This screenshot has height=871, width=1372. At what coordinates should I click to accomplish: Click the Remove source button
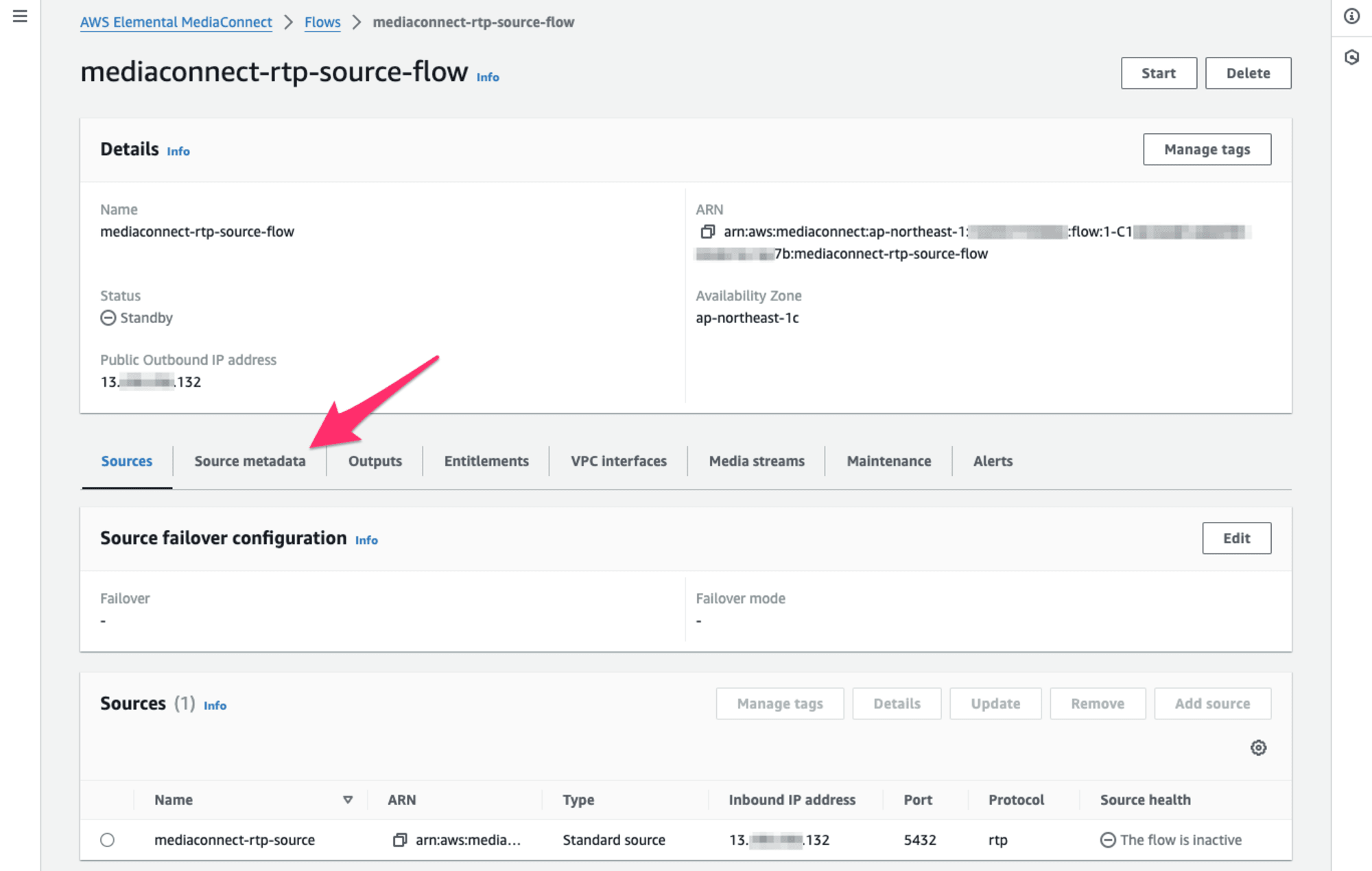point(1098,704)
